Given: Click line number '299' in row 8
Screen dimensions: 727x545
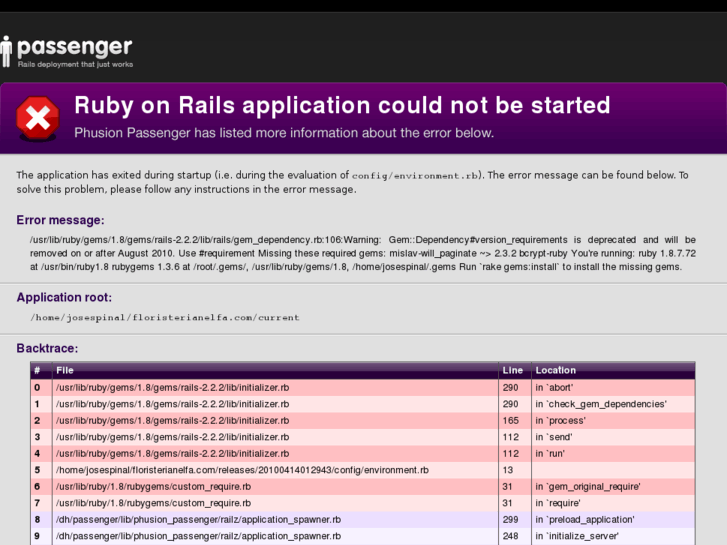Looking at the screenshot, I should 510,519.
